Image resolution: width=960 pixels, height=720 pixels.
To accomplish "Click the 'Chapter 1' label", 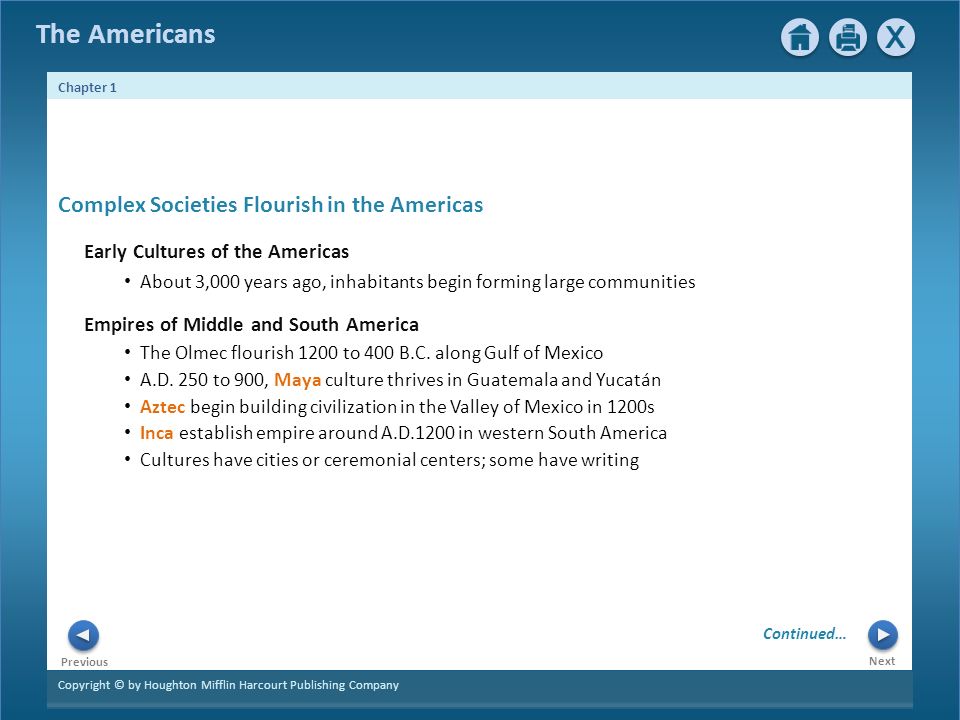I will 87,88.
